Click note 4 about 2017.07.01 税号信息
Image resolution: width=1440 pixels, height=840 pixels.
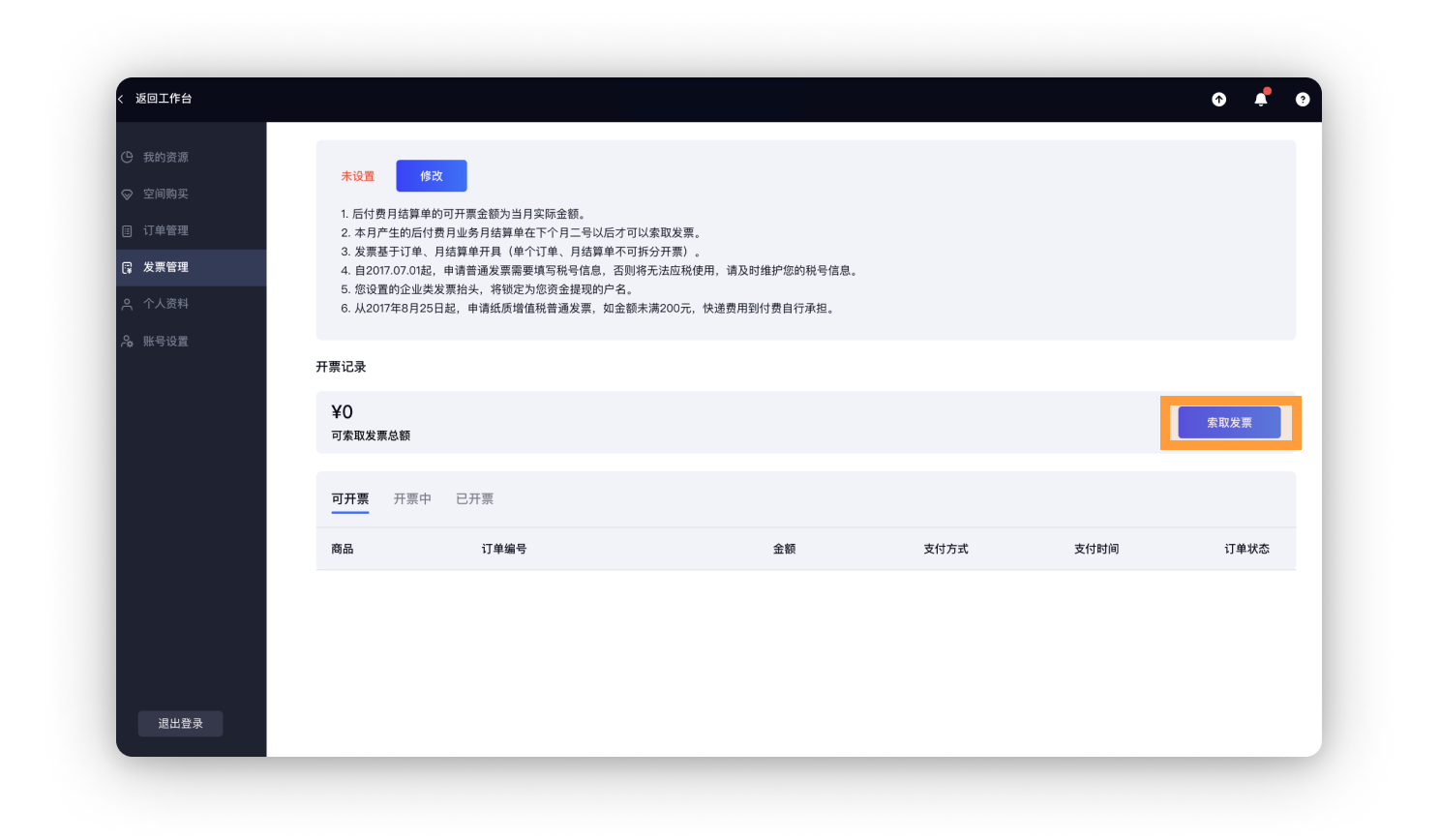point(600,270)
